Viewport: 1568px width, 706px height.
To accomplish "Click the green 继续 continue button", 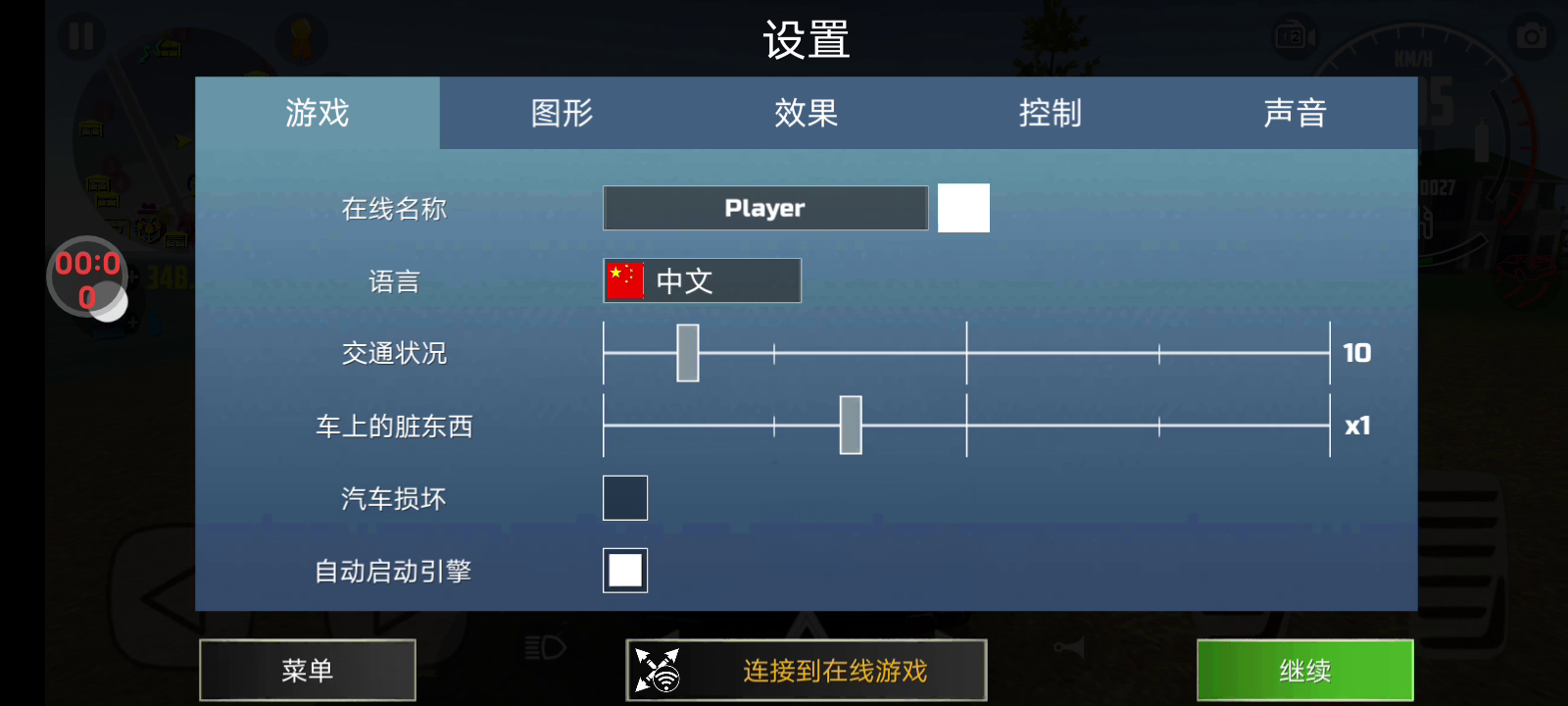I will (x=1305, y=671).
